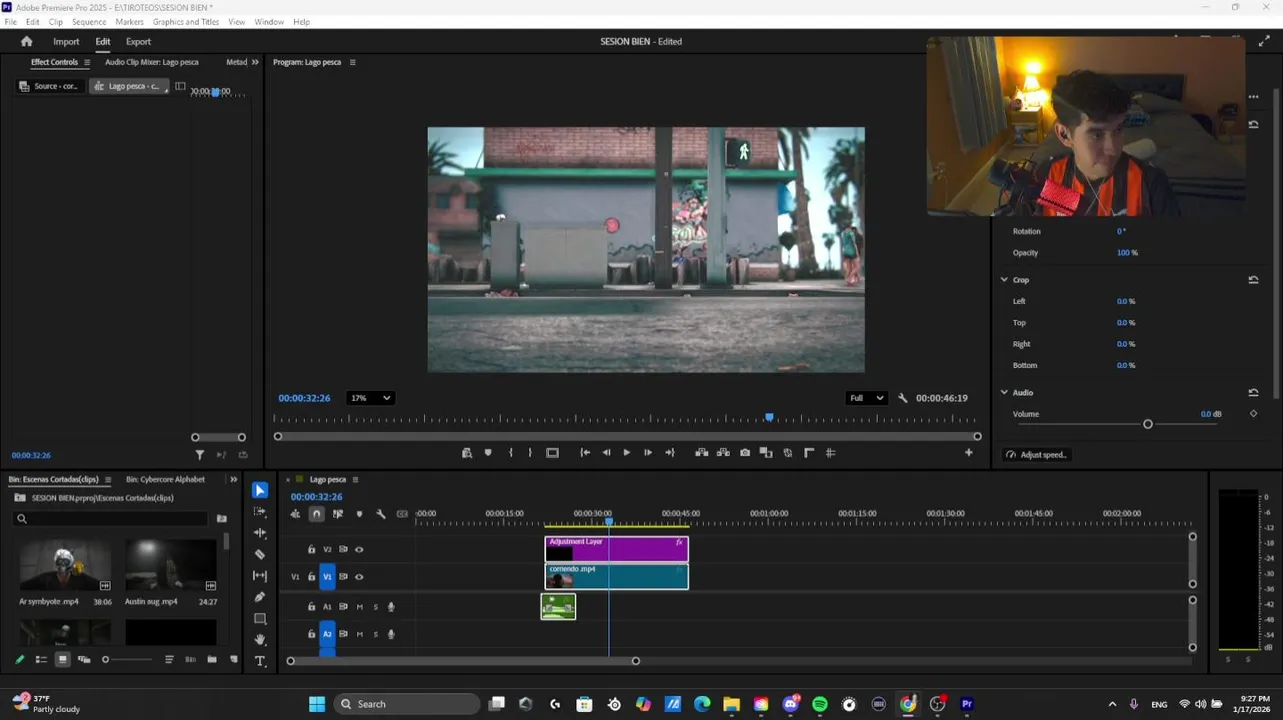
Task: Click Lift button in Program Monitor
Action: (x=702, y=453)
